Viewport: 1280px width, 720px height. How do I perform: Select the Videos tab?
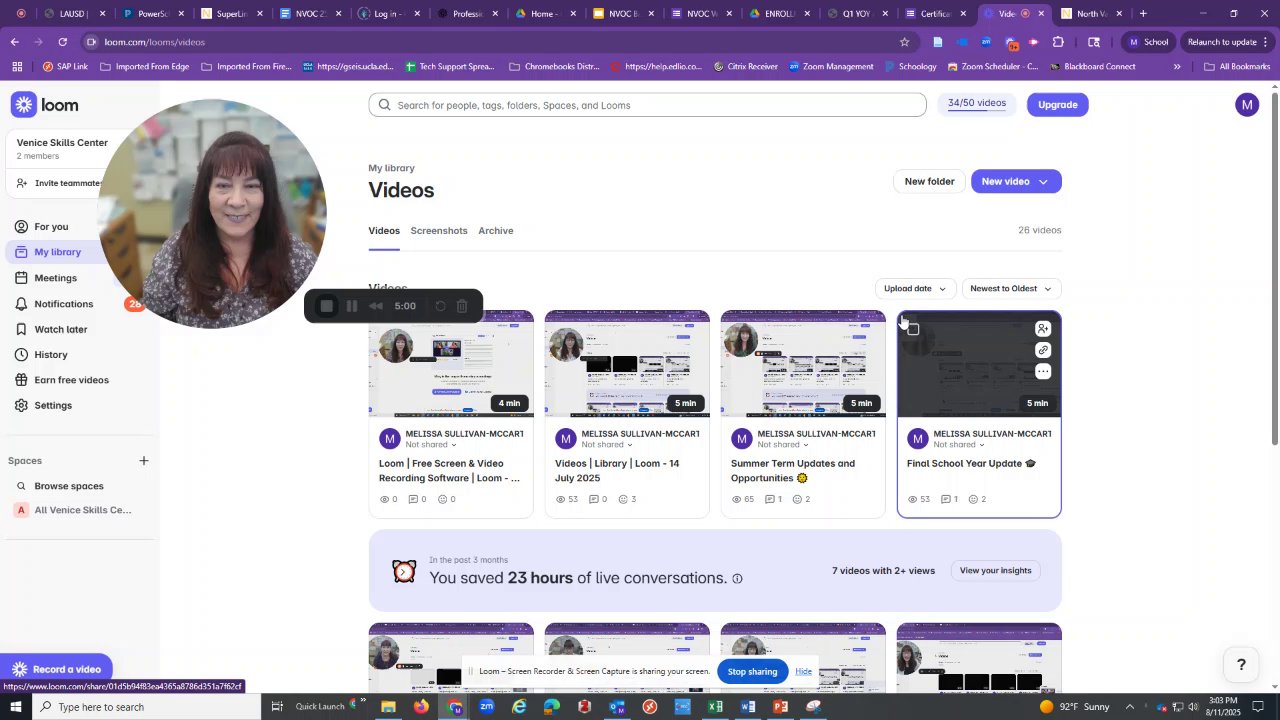click(384, 231)
